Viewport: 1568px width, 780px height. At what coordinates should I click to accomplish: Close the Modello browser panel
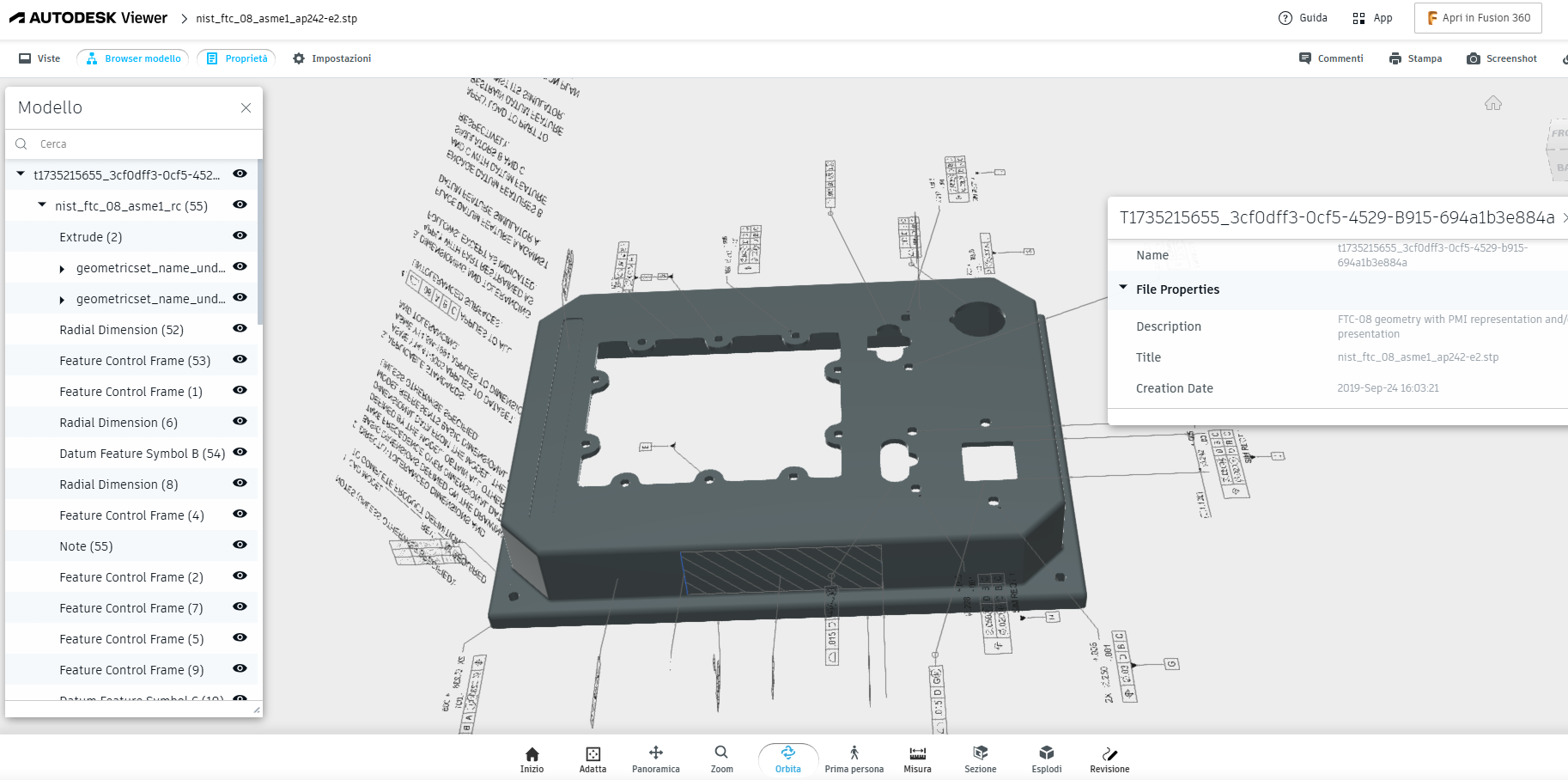click(x=246, y=107)
